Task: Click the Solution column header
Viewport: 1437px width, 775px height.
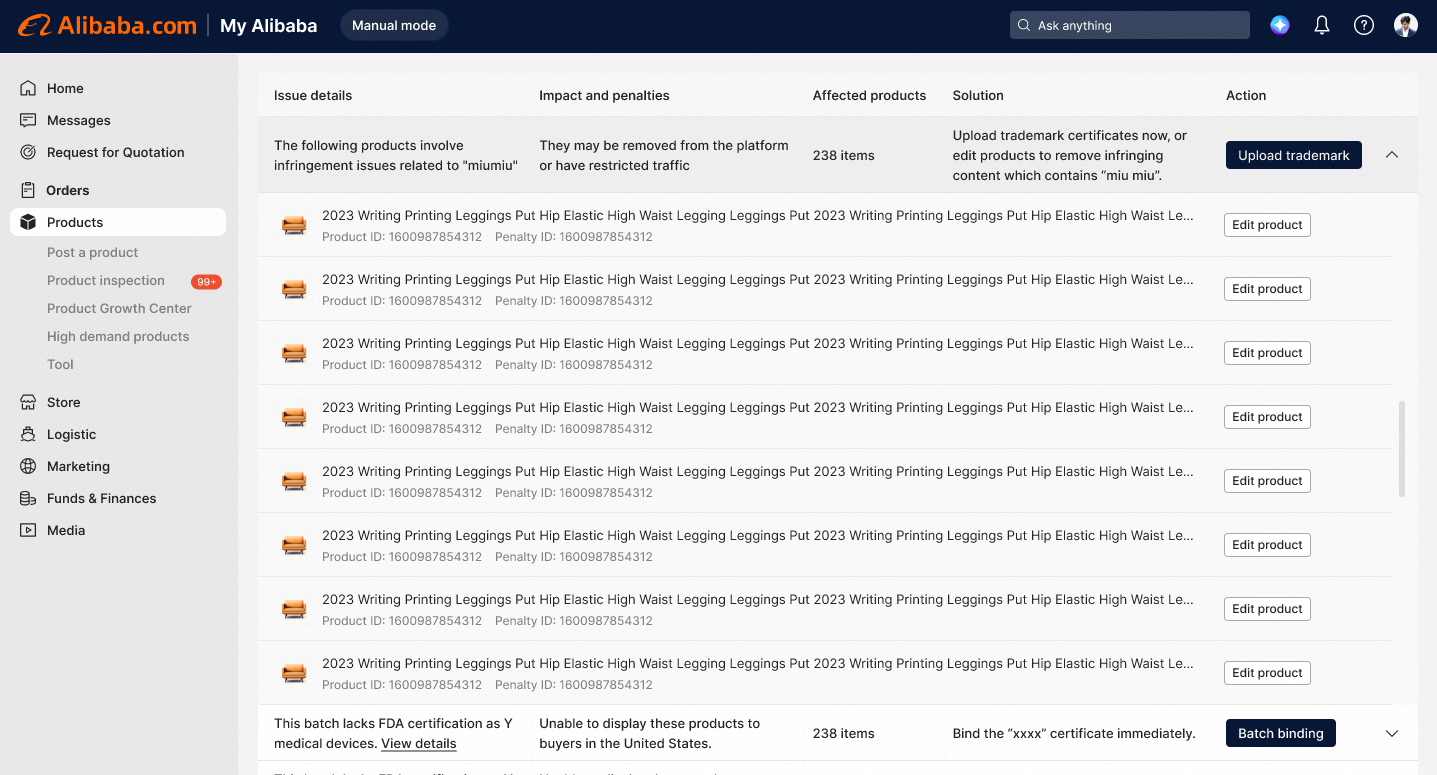Action: point(978,95)
